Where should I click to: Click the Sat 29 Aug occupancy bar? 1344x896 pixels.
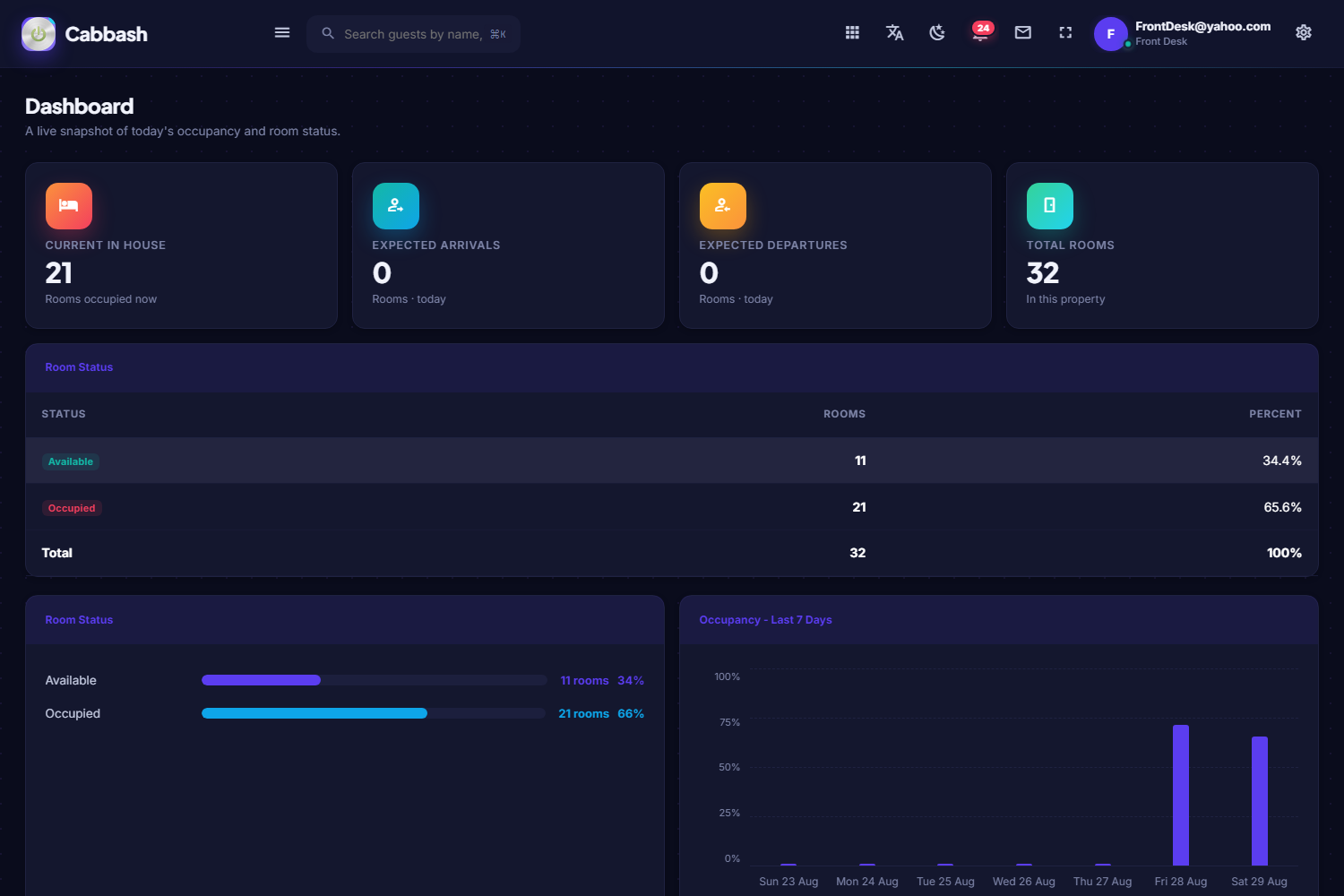pyautogui.click(x=1260, y=800)
